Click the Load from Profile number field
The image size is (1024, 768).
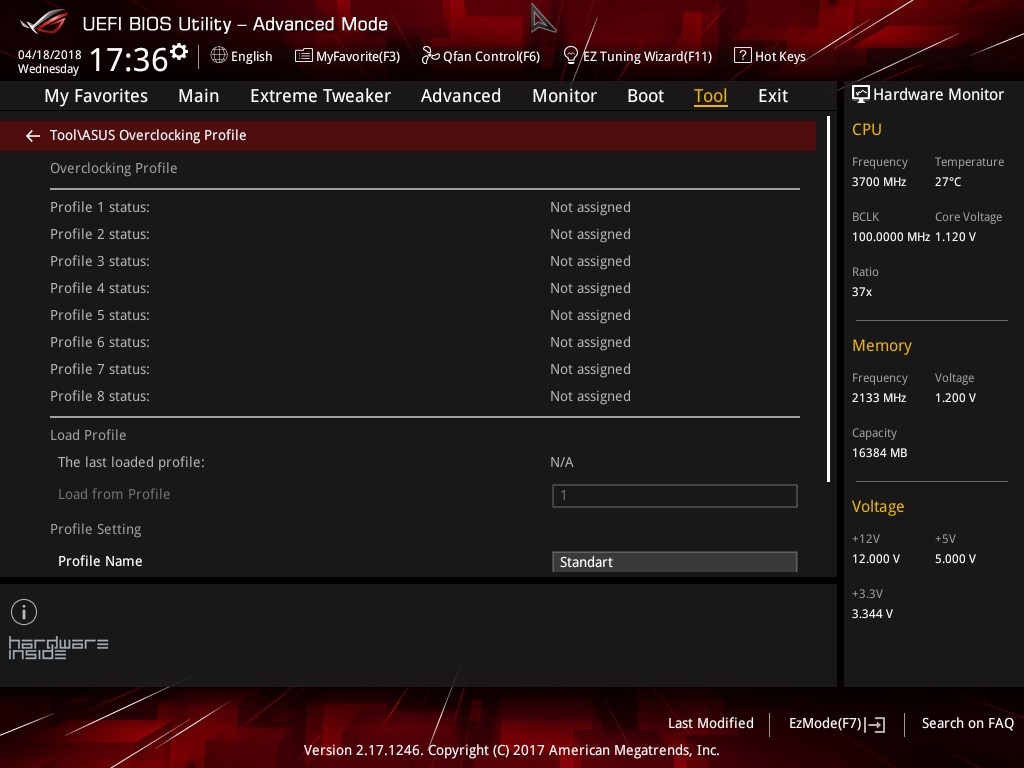675,496
